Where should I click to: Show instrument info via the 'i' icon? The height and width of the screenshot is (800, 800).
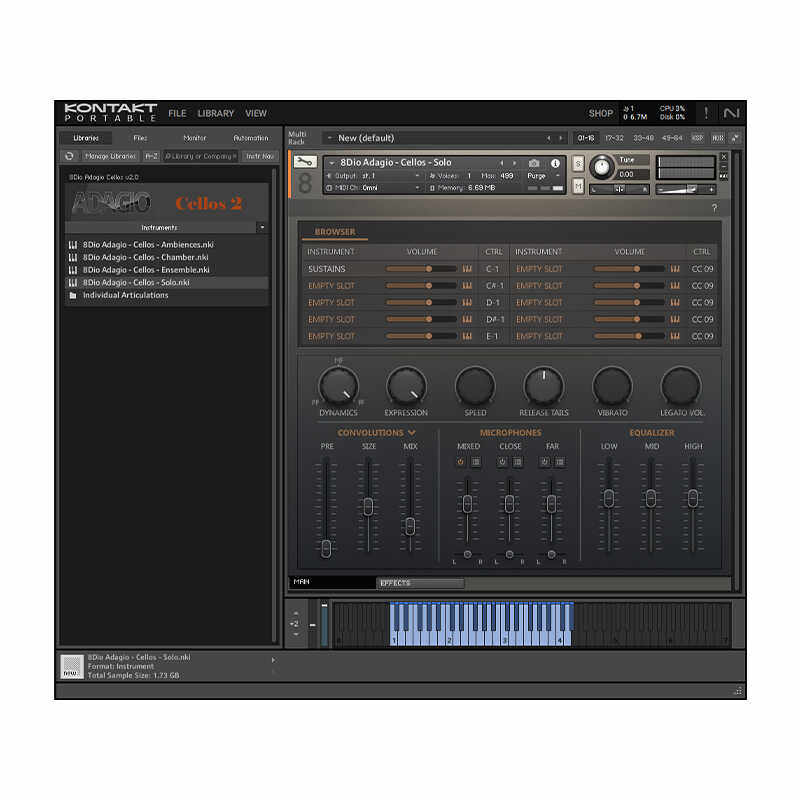555,163
